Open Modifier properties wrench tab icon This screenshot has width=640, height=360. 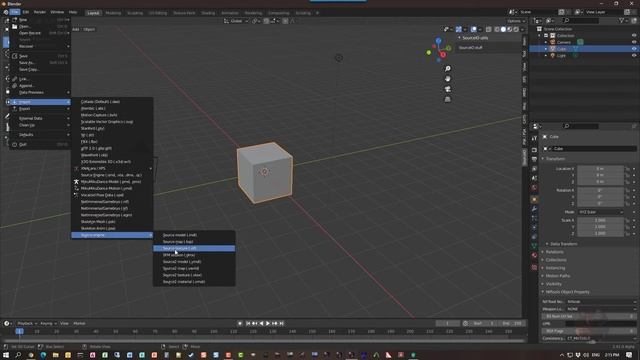click(534, 209)
